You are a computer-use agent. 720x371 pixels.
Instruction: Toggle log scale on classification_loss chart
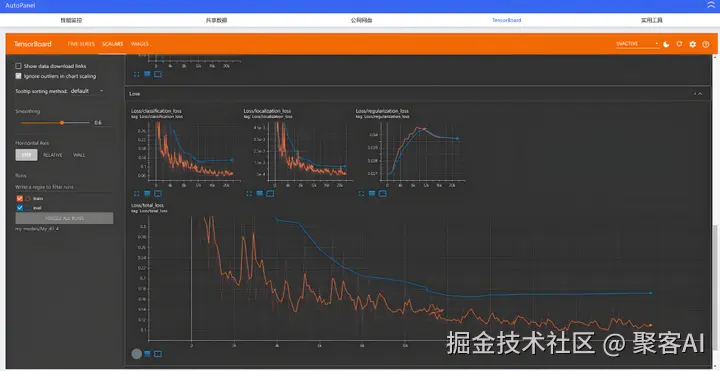click(x=147, y=193)
